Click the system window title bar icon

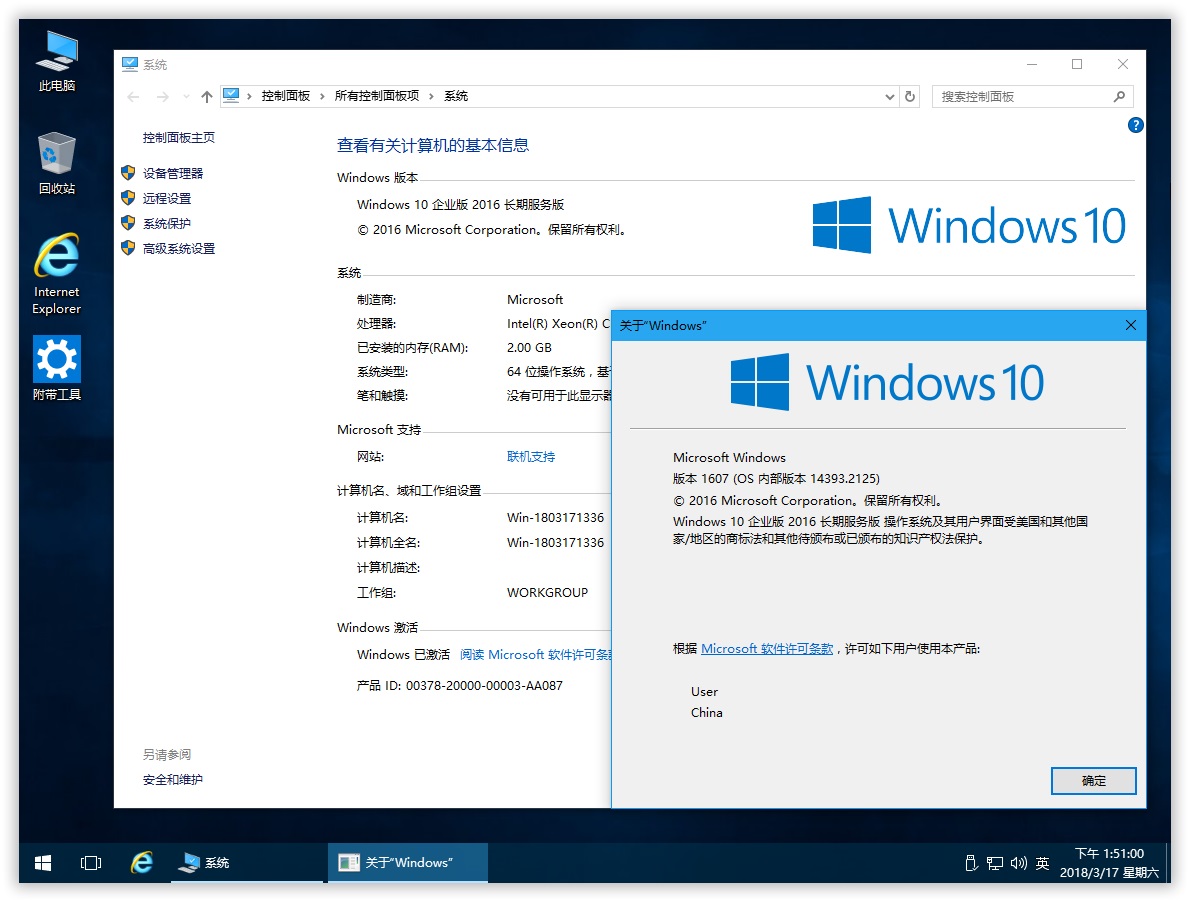tap(130, 64)
